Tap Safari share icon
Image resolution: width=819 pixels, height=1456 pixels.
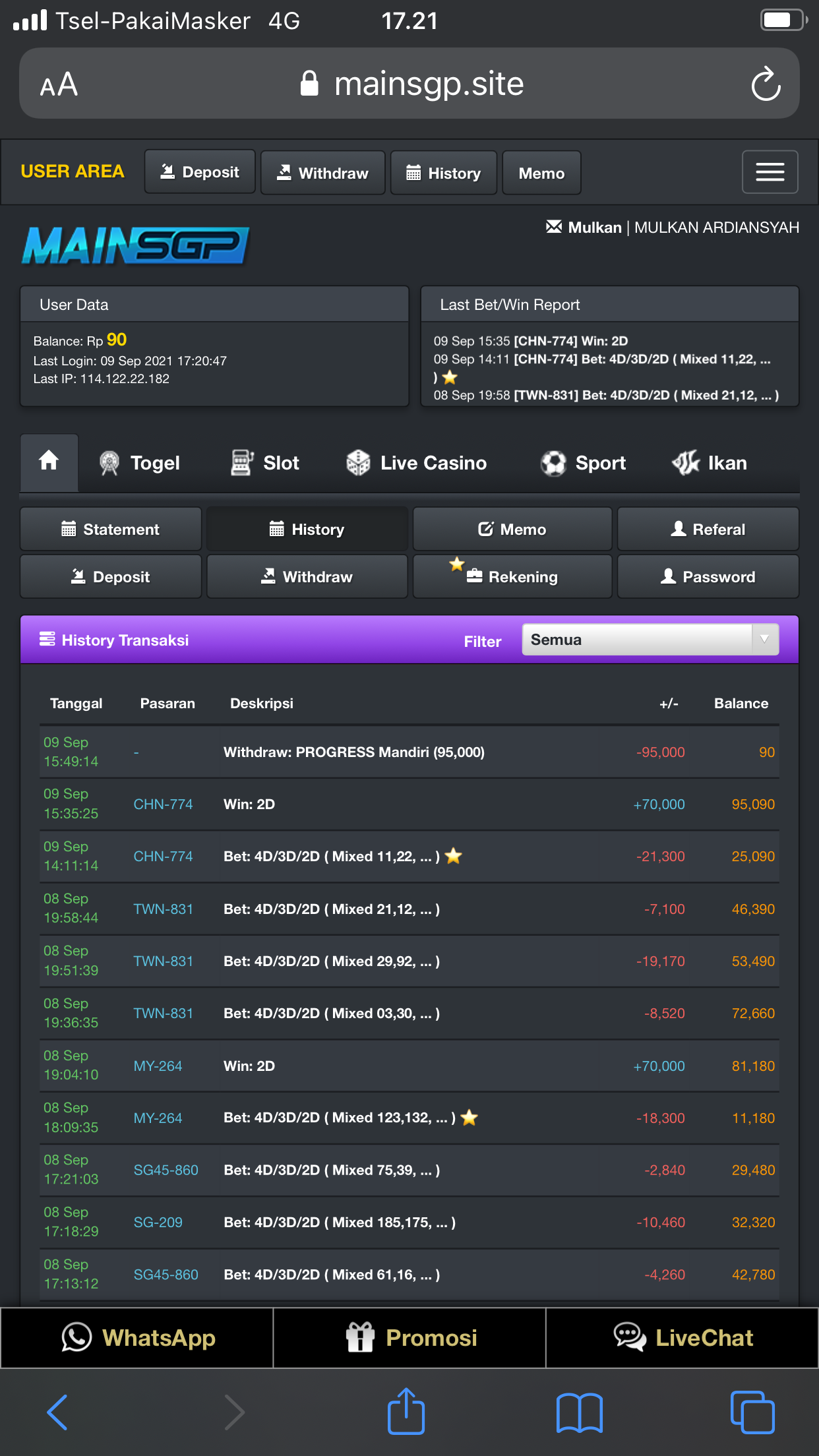click(x=406, y=1412)
